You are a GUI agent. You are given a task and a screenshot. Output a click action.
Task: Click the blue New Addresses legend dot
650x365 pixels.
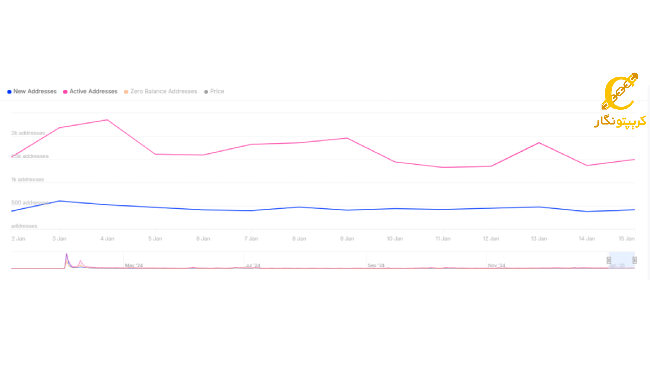[x=9, y=92]
